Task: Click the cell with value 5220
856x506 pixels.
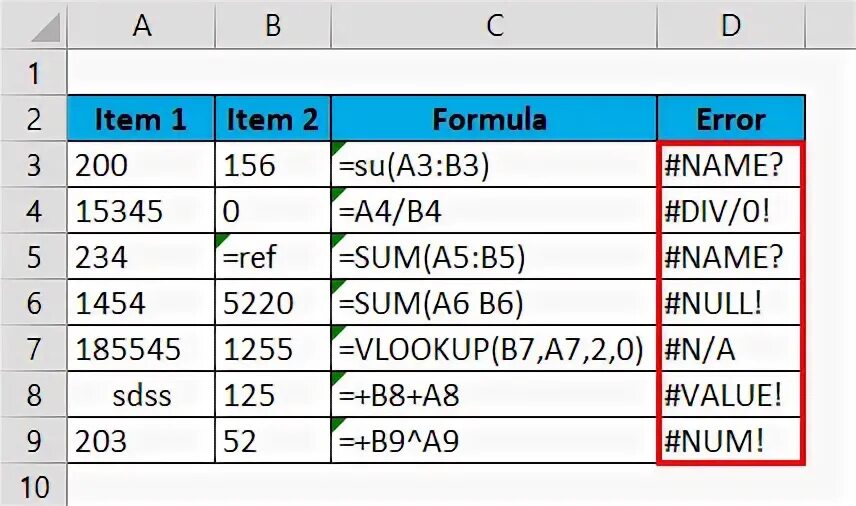Action: 273,303
